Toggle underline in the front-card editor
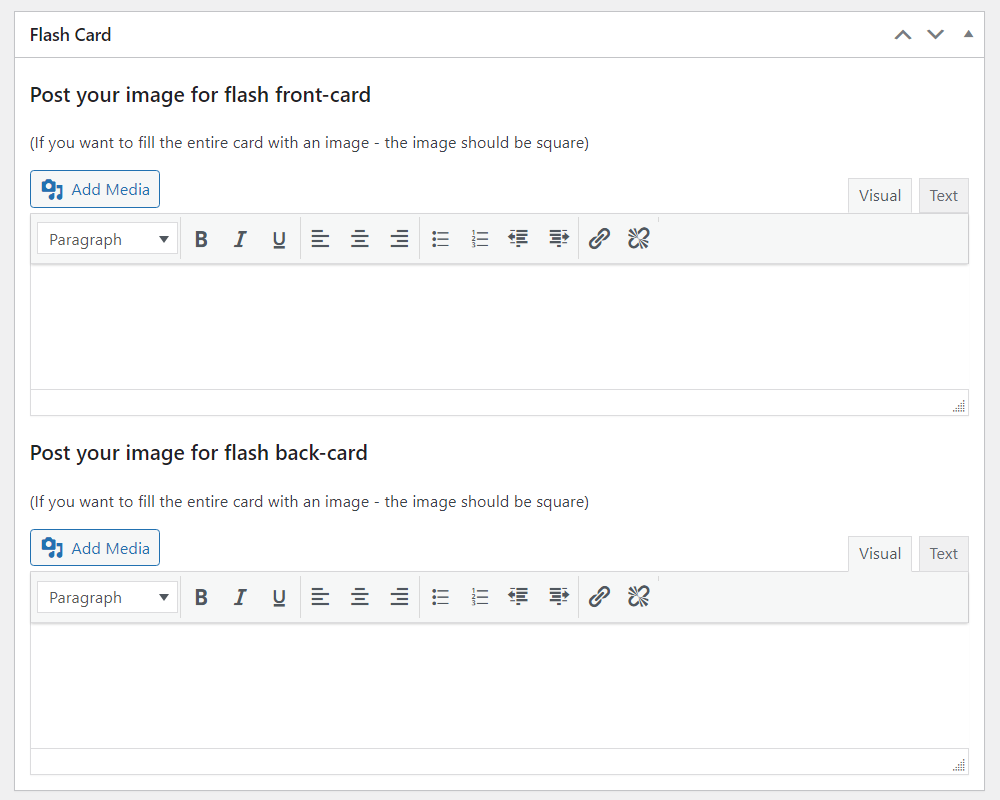Screen dimensions: 1000x800 [x=279, y=239]
